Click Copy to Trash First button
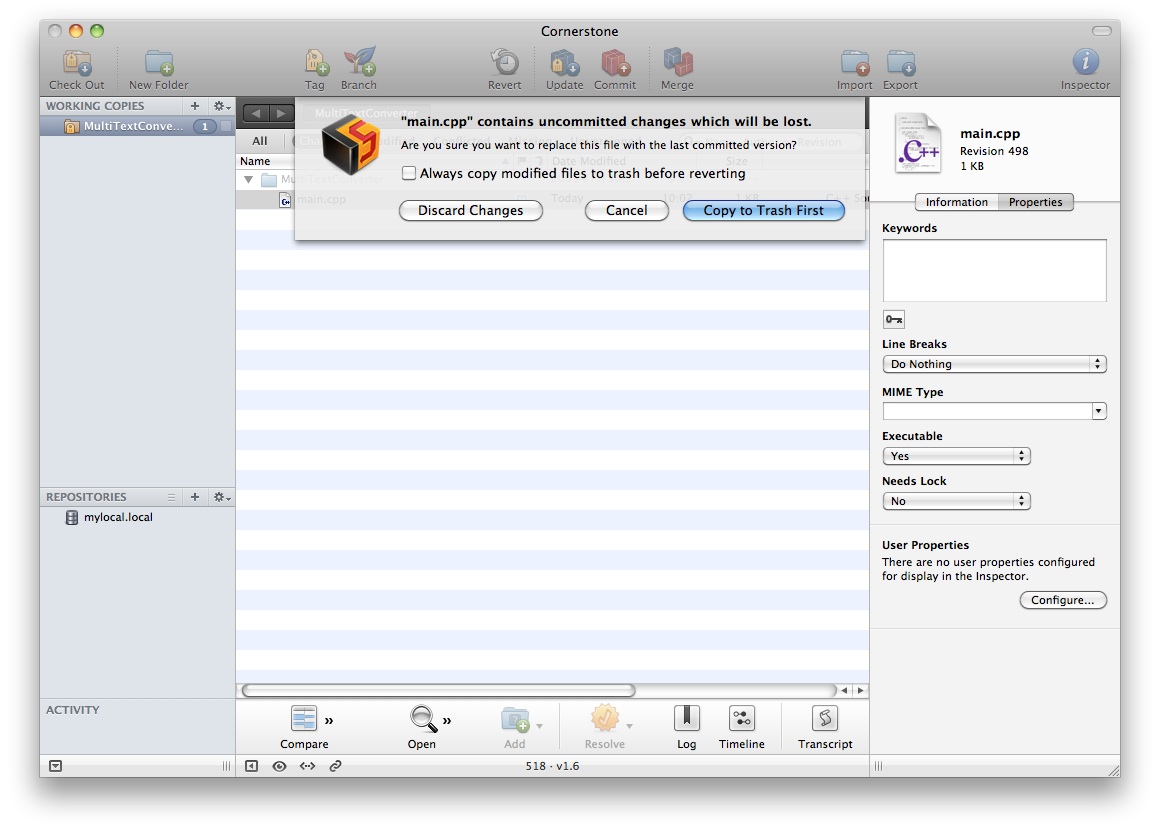 [763, 210]
